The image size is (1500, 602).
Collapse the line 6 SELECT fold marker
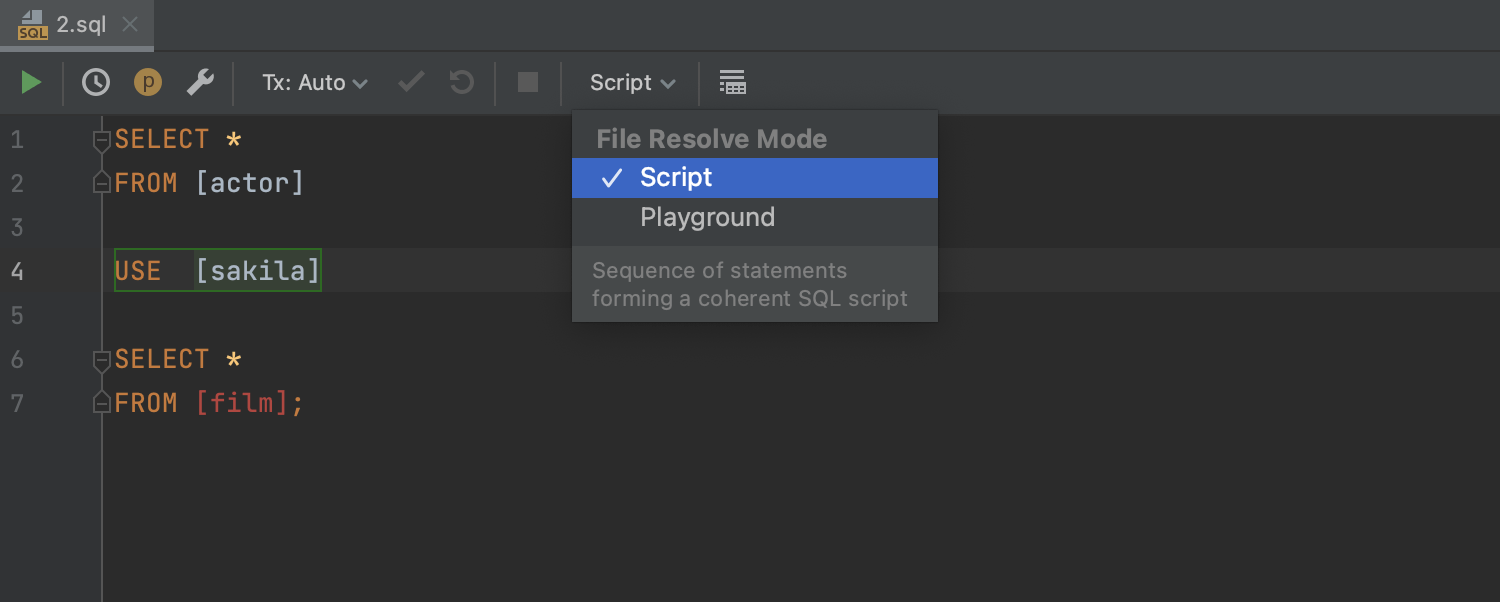(x=101, y=360)
